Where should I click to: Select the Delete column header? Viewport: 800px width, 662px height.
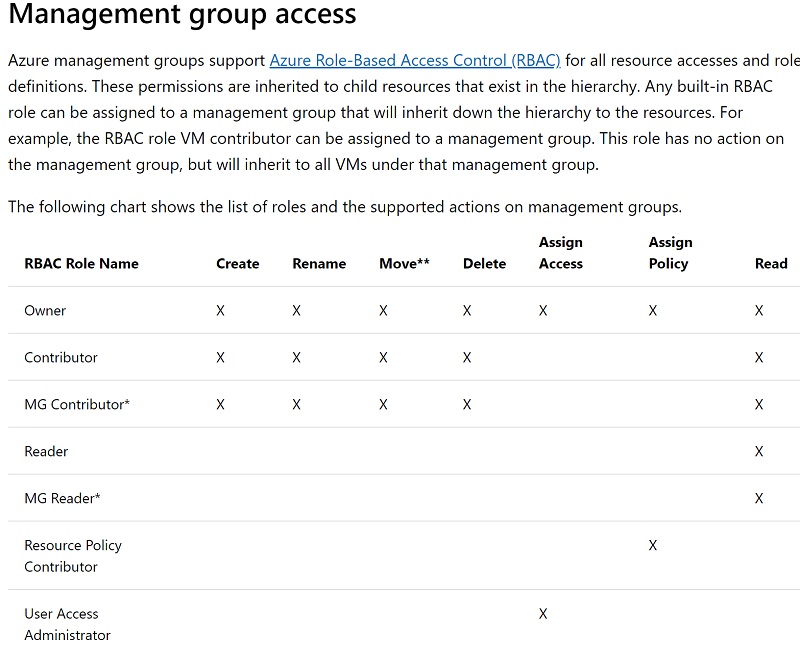point(484,264)
